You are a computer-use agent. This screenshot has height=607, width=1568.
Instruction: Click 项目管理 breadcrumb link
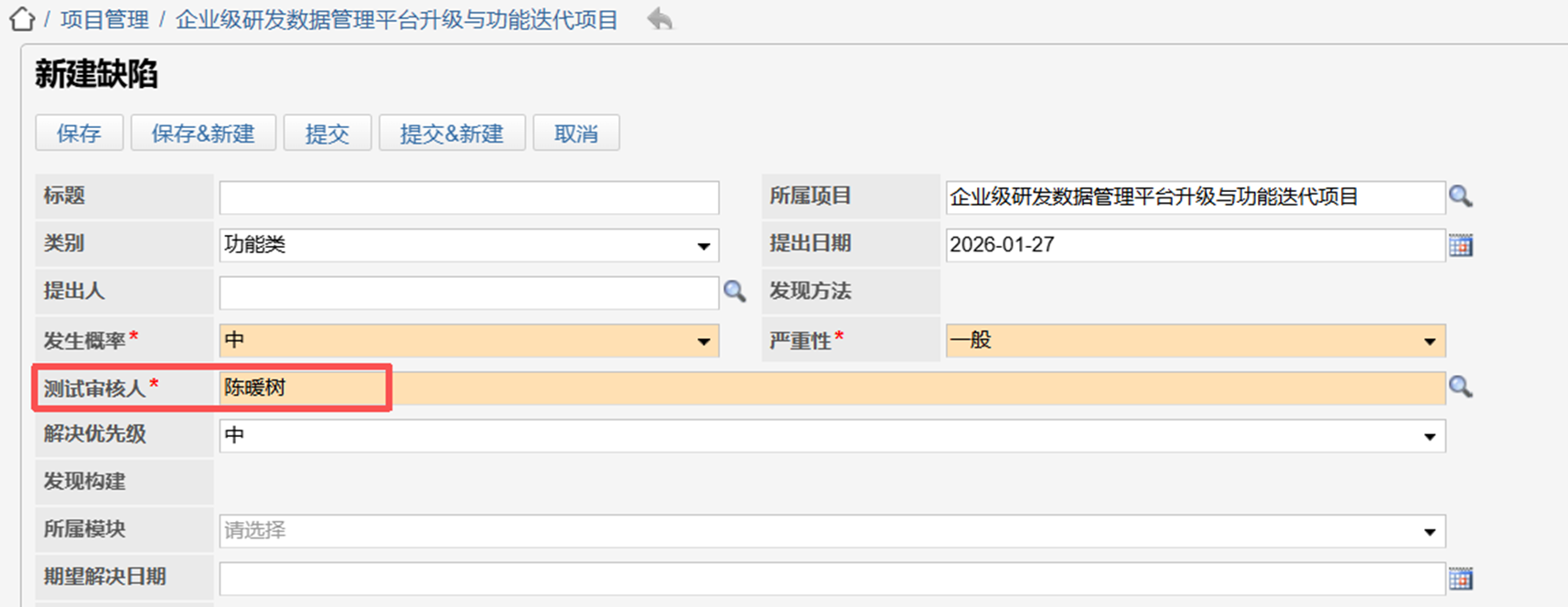104,20
